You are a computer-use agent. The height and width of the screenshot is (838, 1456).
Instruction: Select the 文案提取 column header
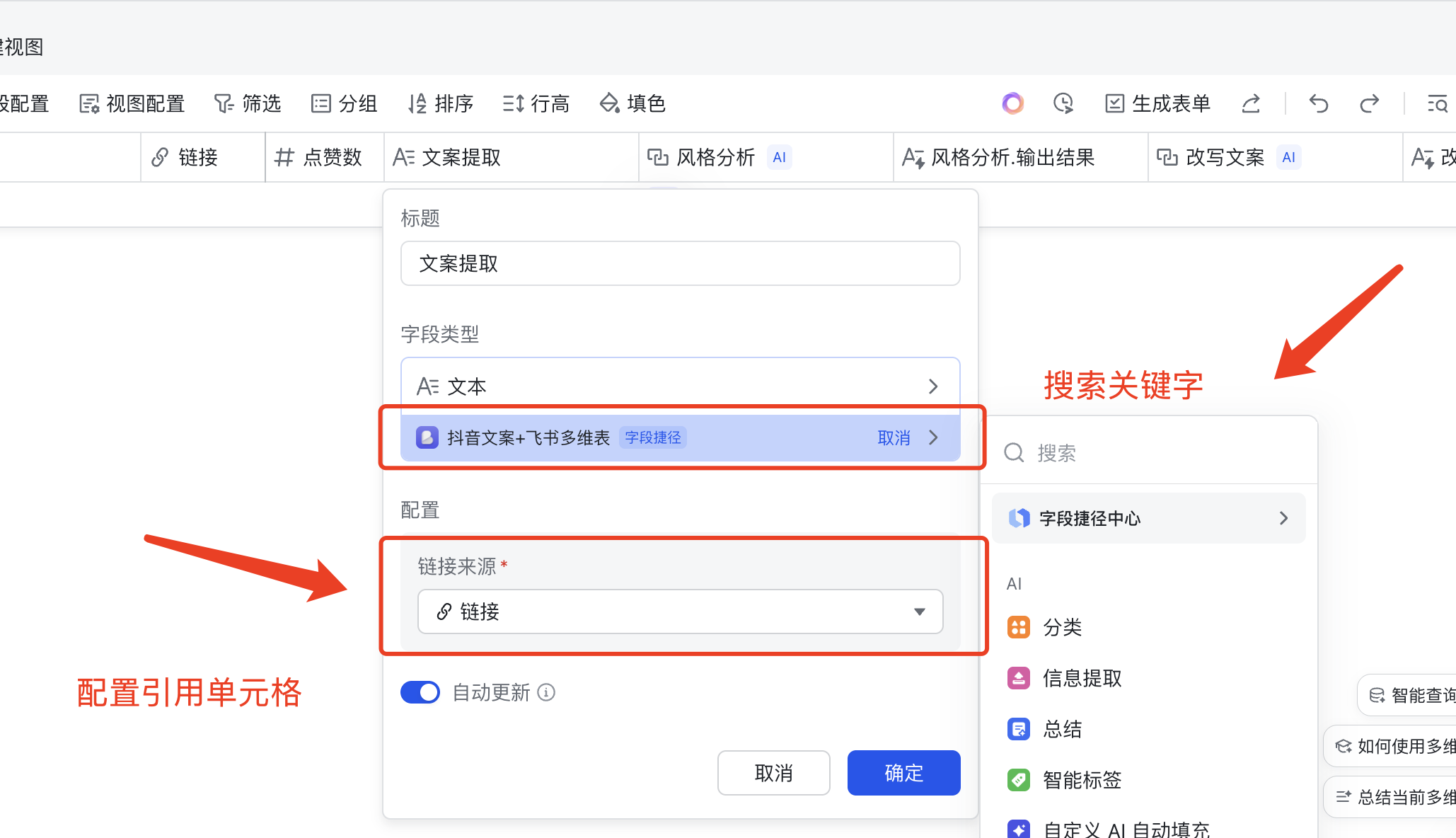point(511,157)
